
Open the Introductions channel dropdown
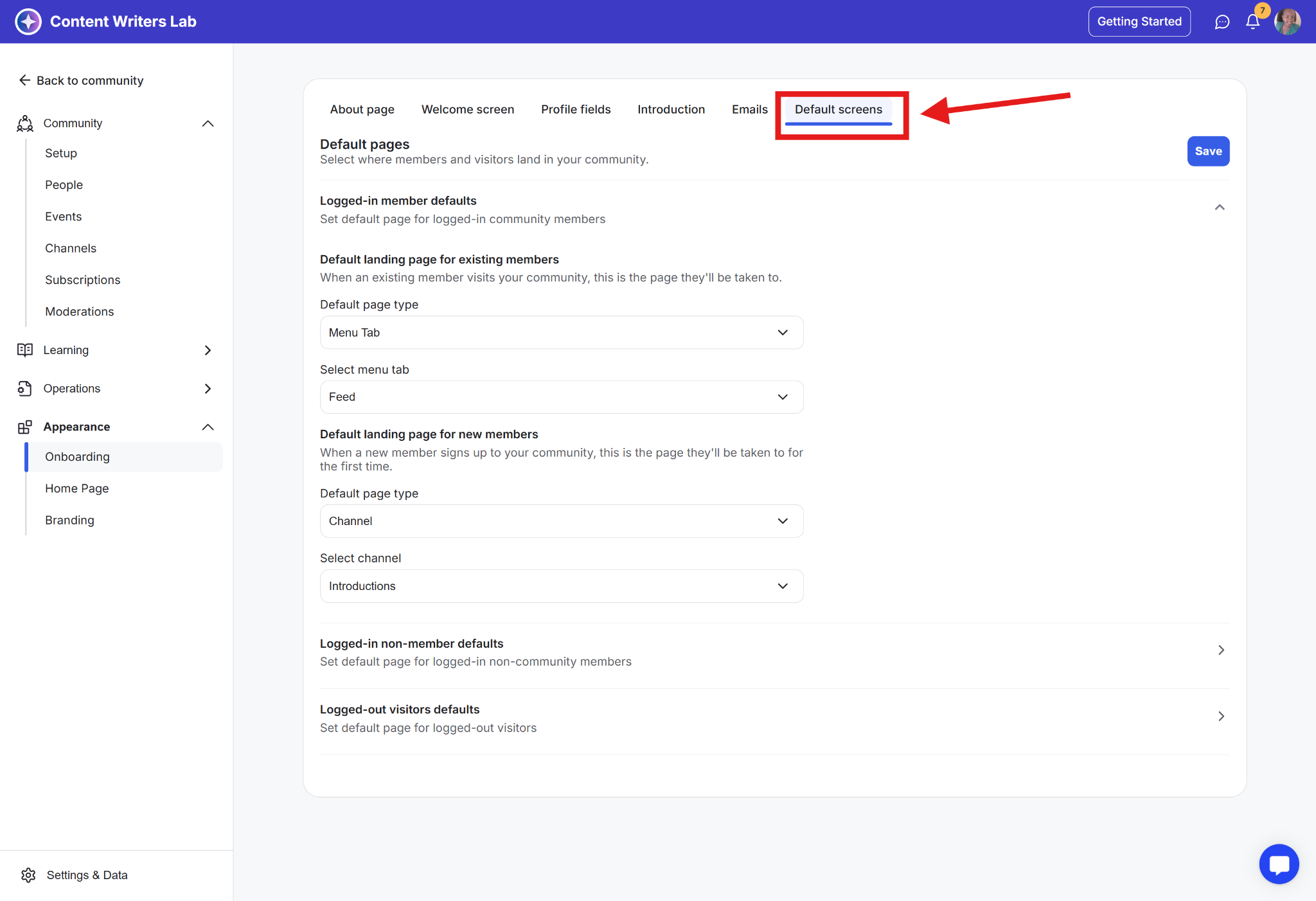561,586
